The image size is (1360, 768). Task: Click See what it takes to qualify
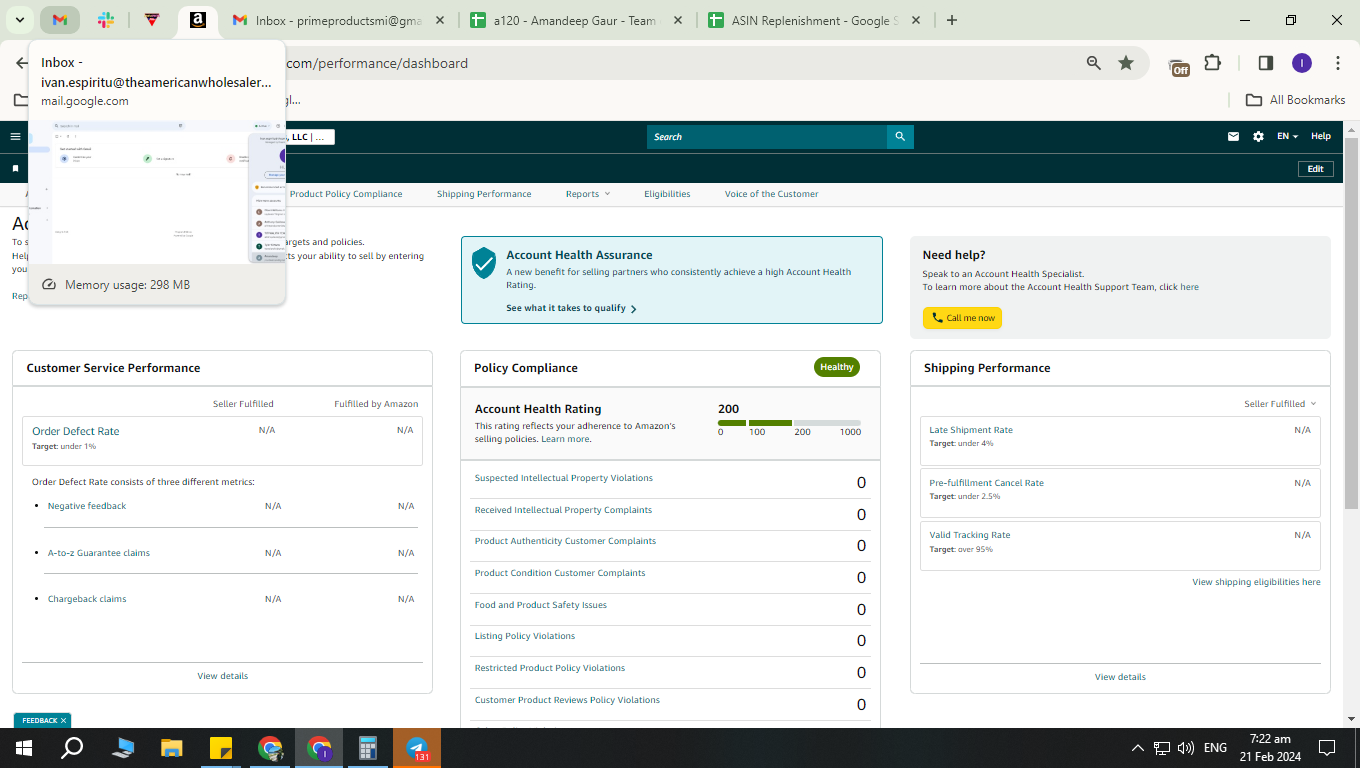click(571, 308)
